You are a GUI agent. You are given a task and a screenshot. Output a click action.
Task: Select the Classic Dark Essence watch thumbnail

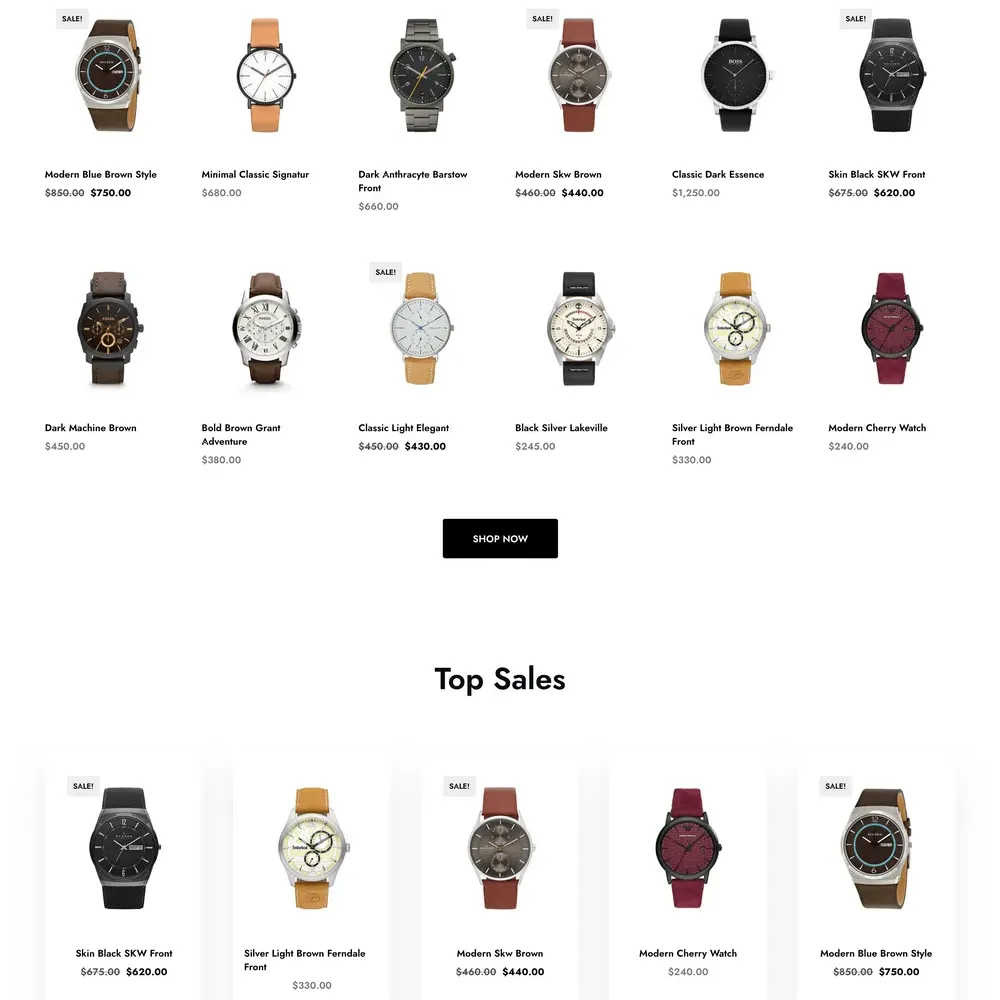point(735,75)
